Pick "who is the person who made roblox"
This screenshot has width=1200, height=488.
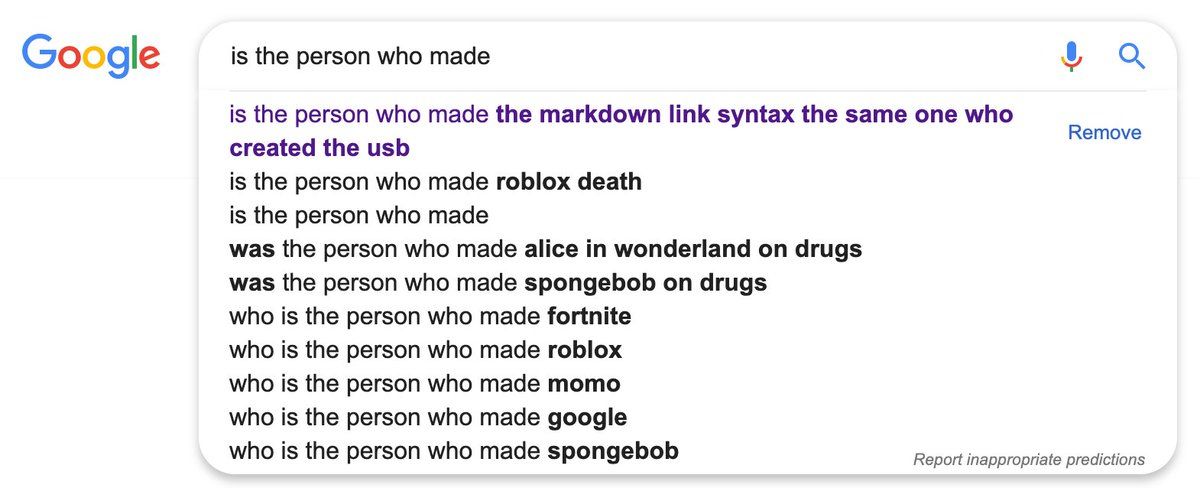(x=425, y=350)
